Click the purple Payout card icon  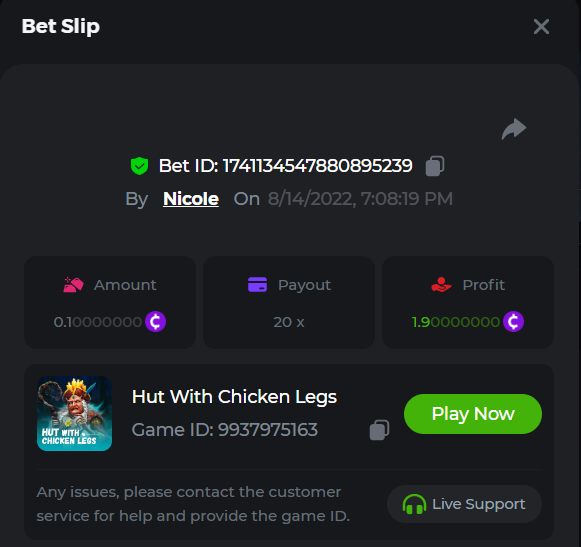tap(258, 285)
